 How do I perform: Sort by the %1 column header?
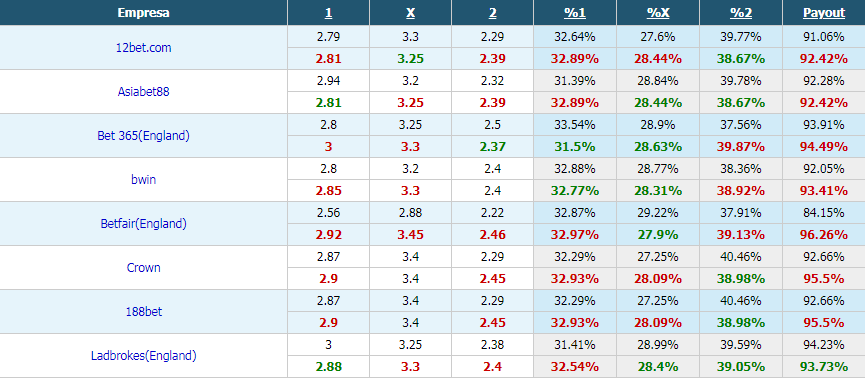point(574,13)
